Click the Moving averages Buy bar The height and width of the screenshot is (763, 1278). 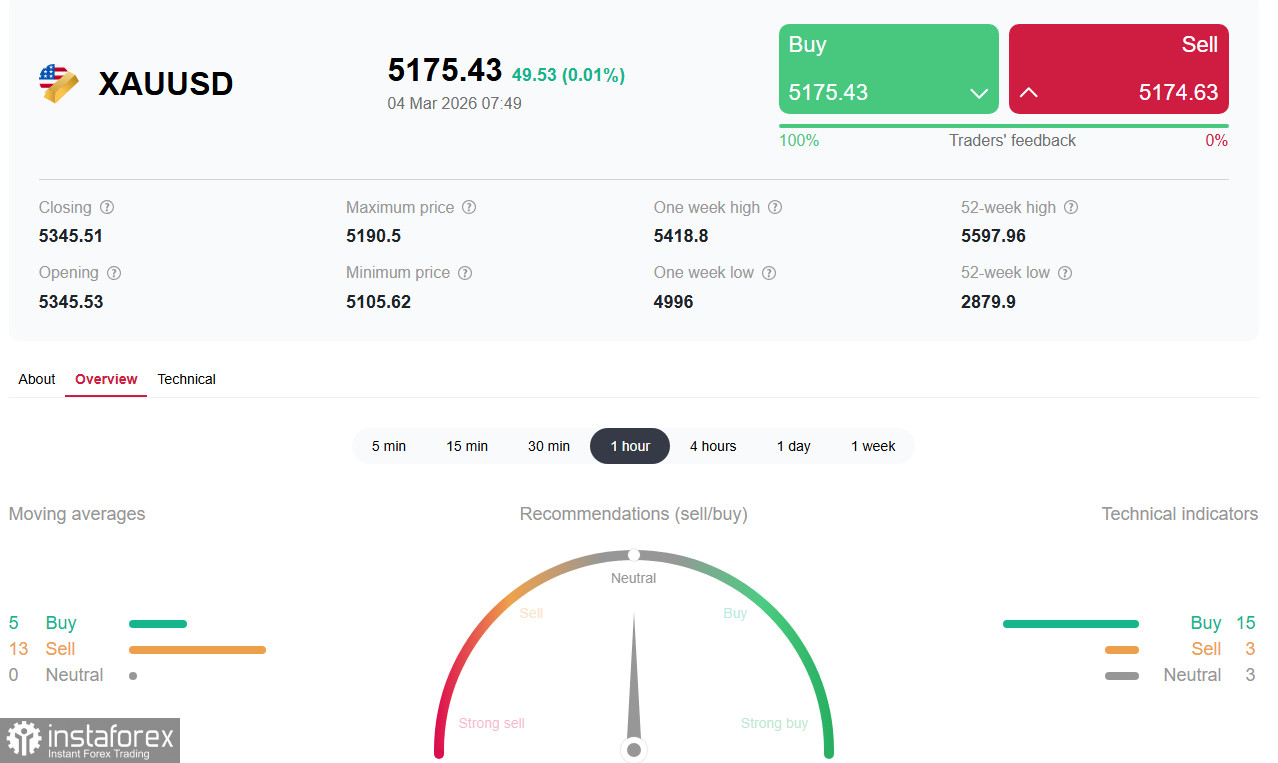coord(158,624)
